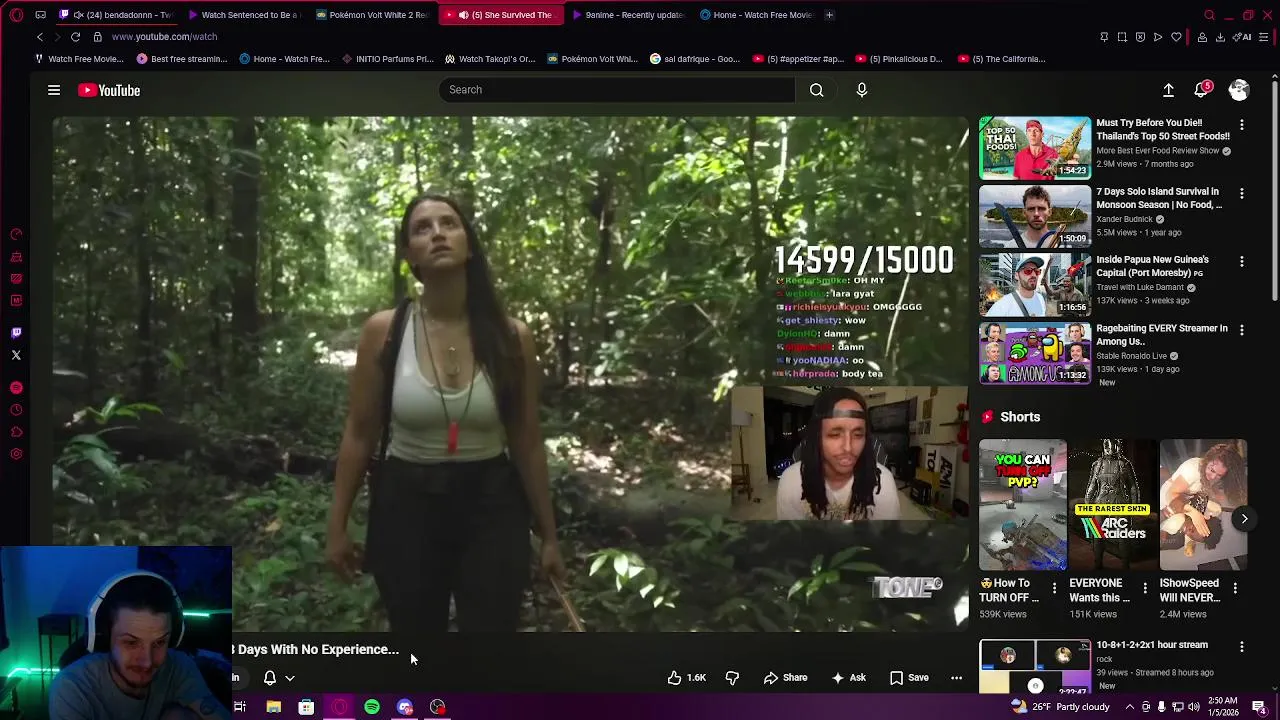Go to YouTube home via logo
Viewport: 1280px width, 720px height.
click(x=109, y=90)
